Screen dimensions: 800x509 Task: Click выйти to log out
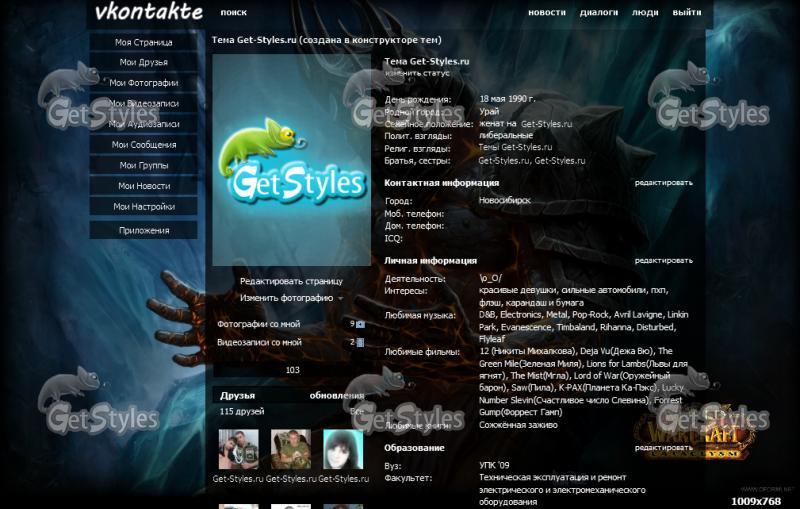(686, 12)
